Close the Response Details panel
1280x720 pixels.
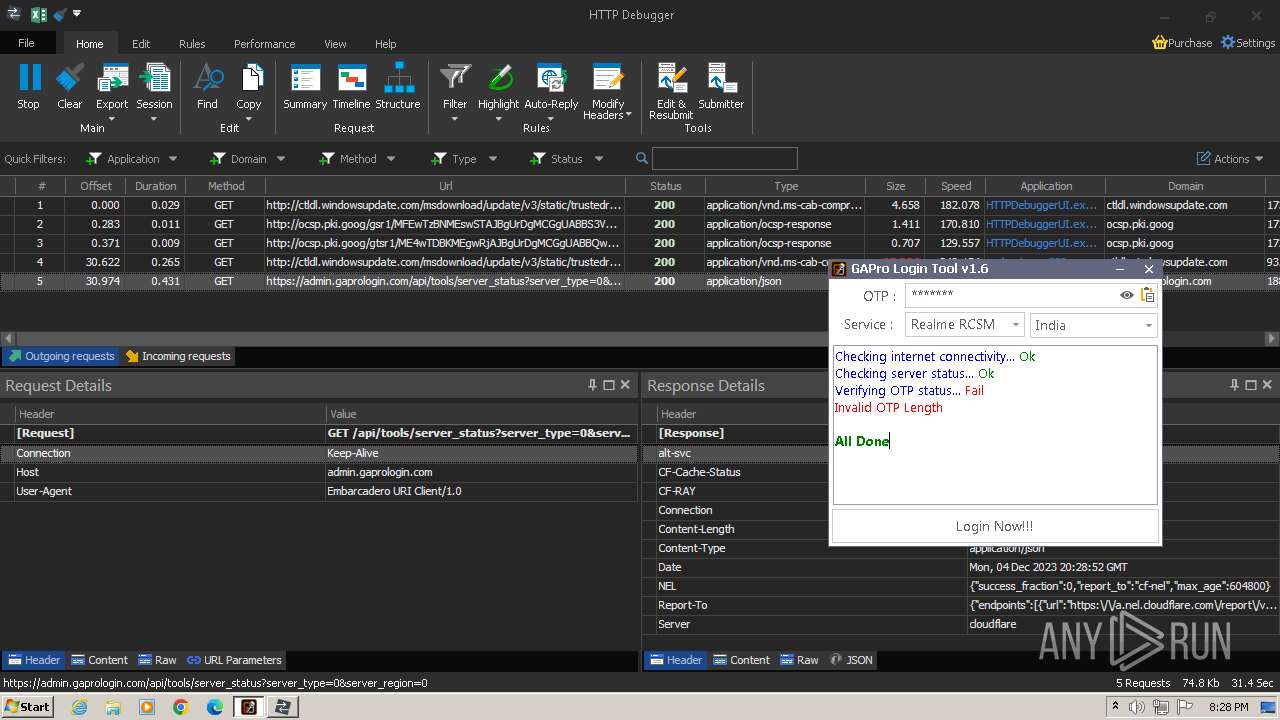pos(1267,385)
